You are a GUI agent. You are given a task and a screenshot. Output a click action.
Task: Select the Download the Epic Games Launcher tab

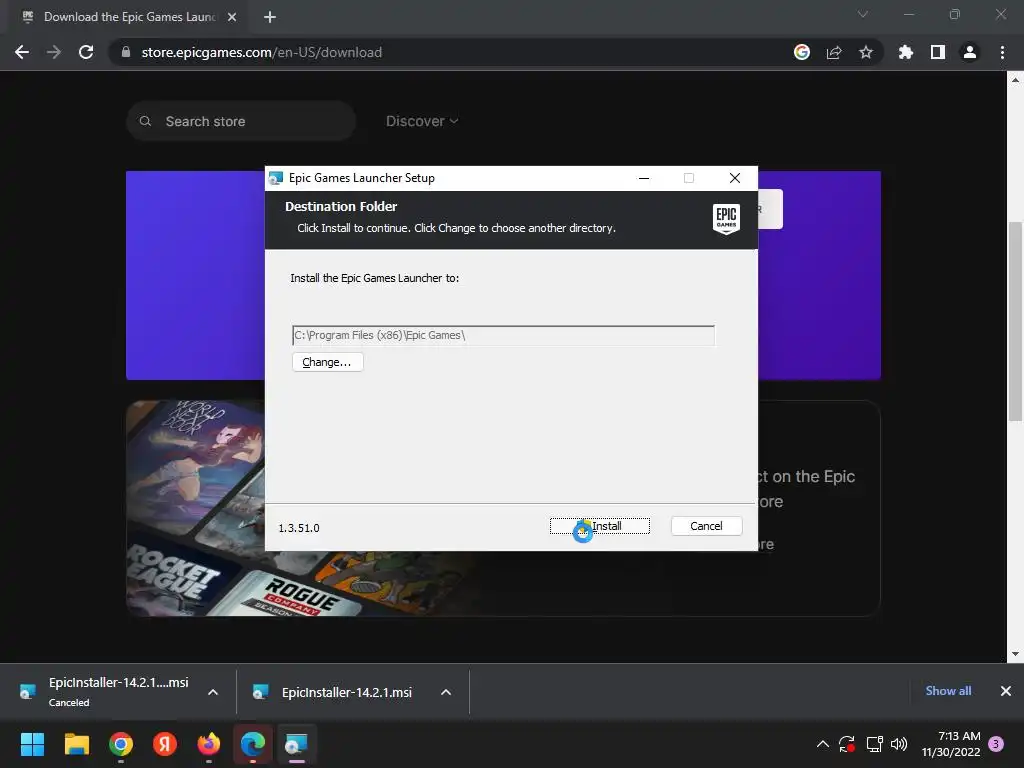pyautogui.click(x=128, y=17)
